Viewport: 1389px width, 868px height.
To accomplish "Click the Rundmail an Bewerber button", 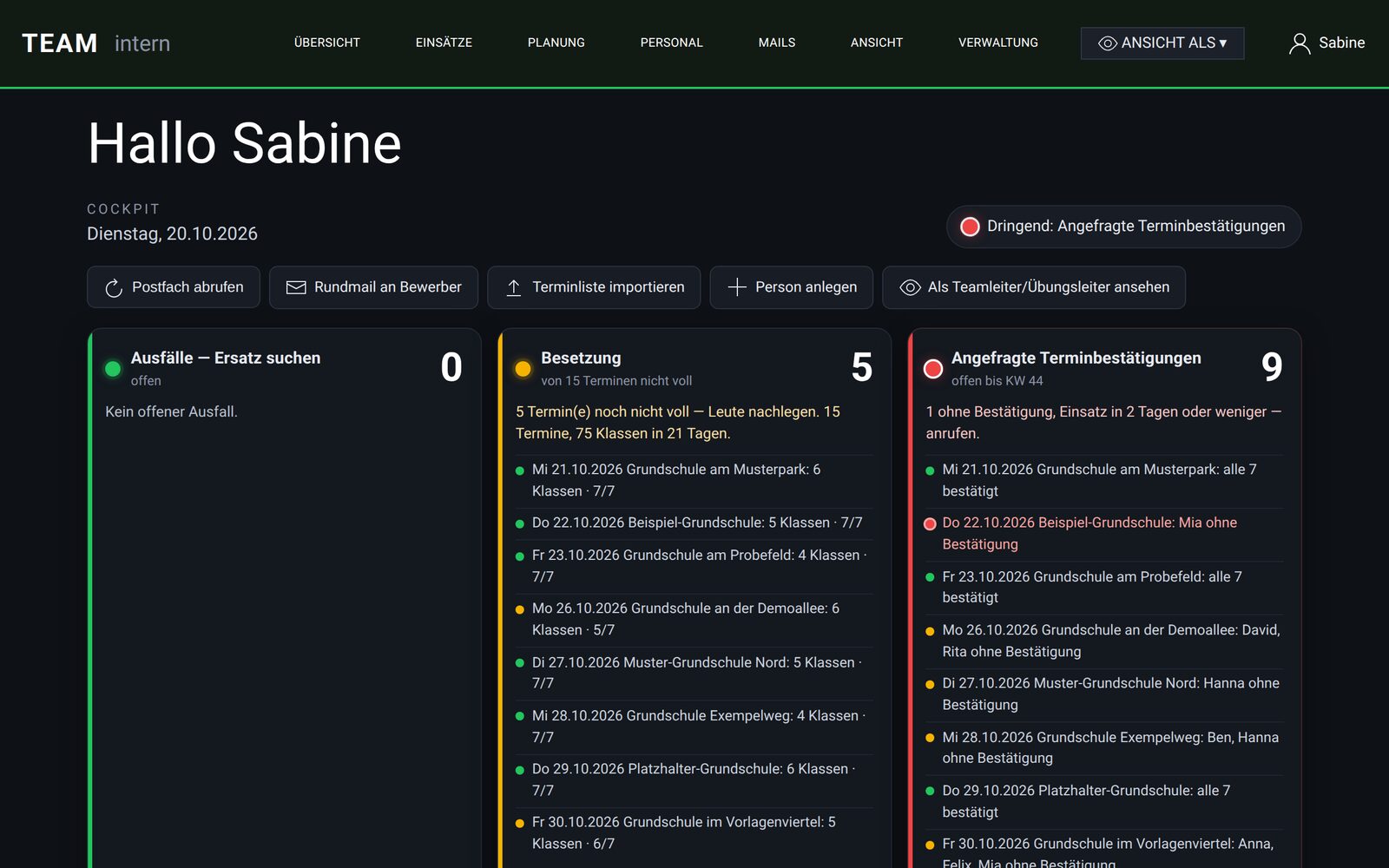I will tap(373, 287).
